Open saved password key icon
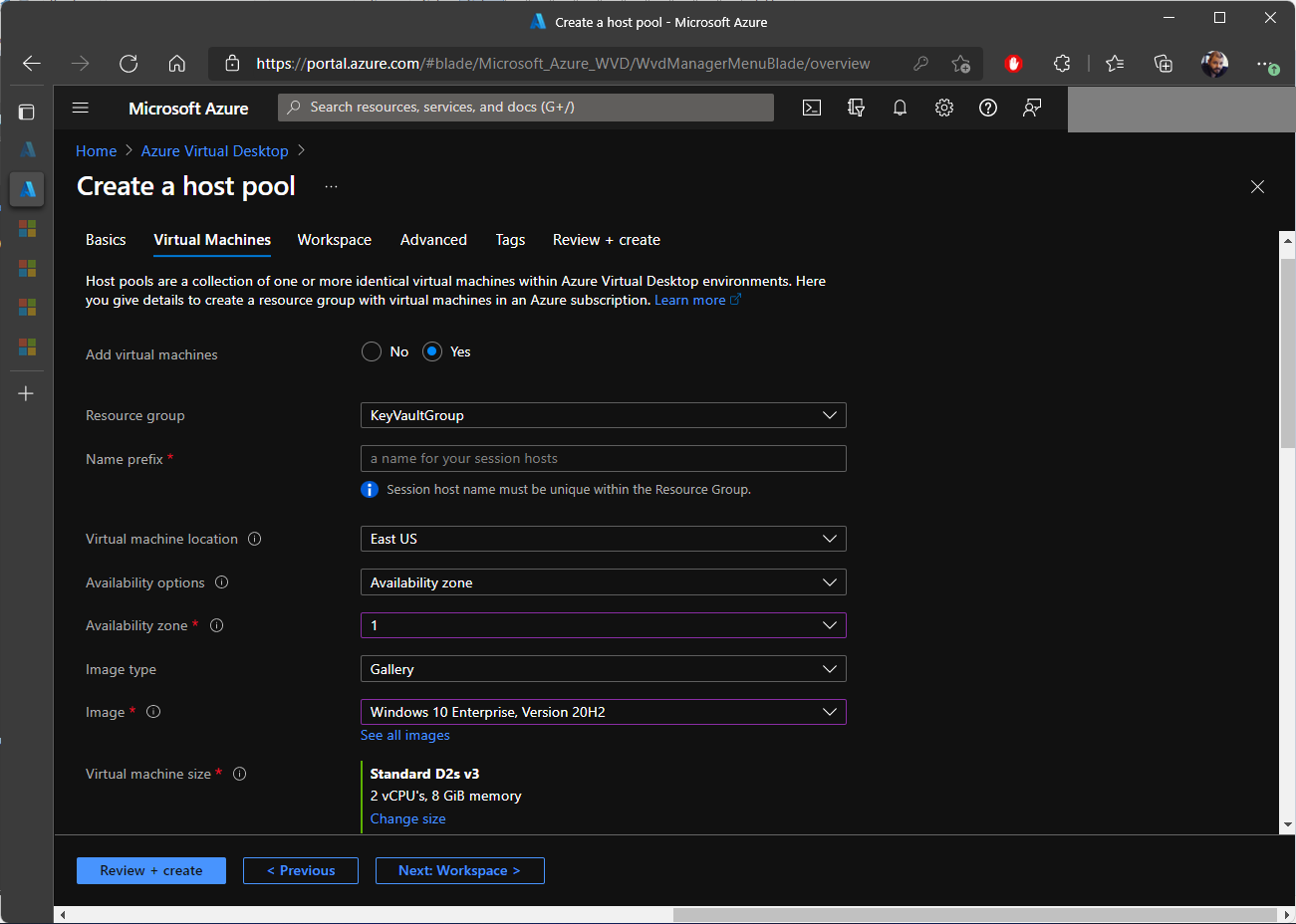The height and width of the screenshot is (924, 1296). [x=920, y=64]
